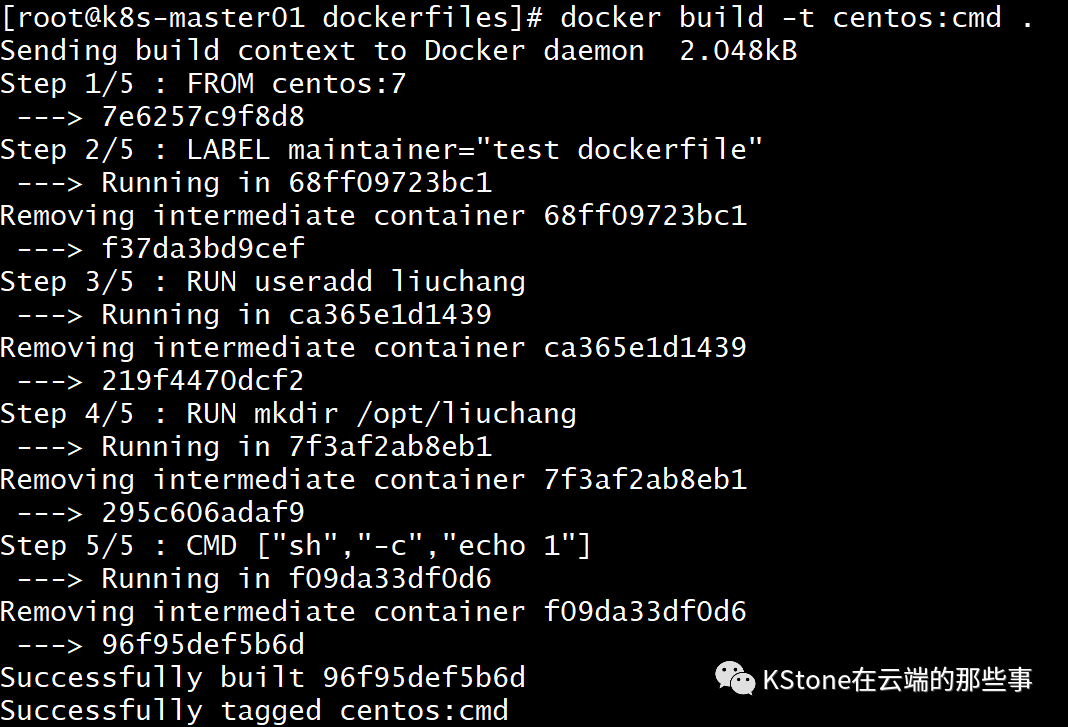This screenshot has width=1068, height=727.
Task: Click the layer hash f37da3bd9cef
Action: (203, 249)
